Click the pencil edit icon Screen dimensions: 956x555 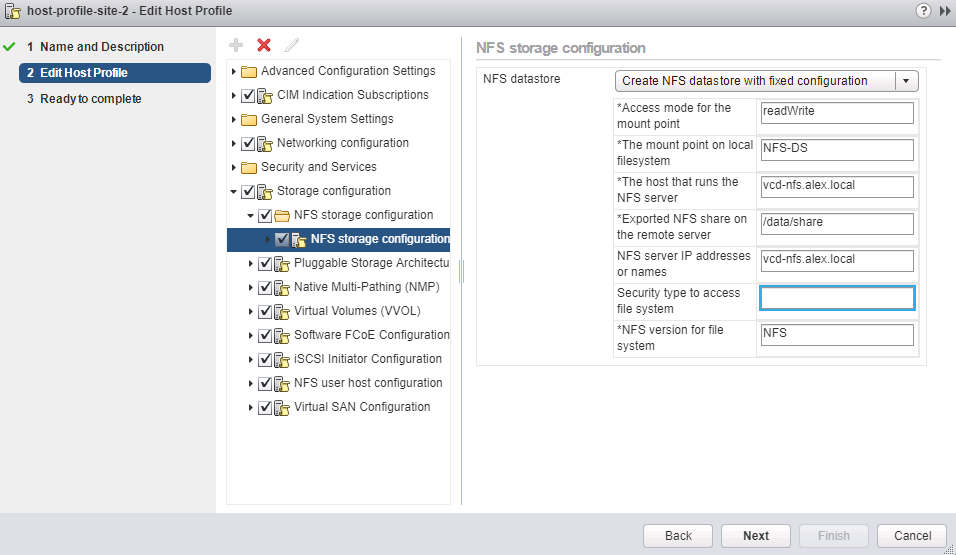pyautogui.click(x=292, y=45)
